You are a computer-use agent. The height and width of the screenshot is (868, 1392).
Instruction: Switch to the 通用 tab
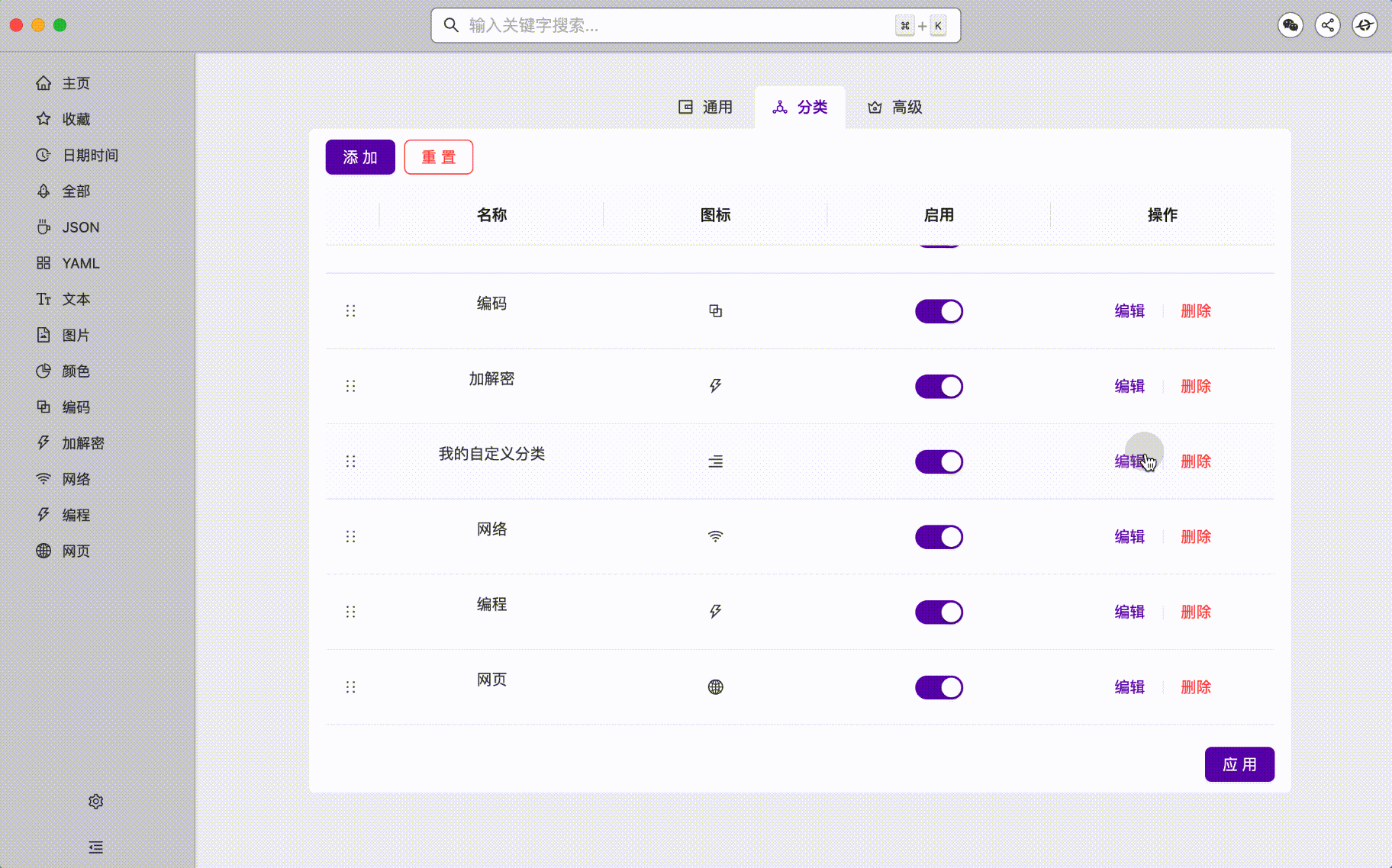705,108
